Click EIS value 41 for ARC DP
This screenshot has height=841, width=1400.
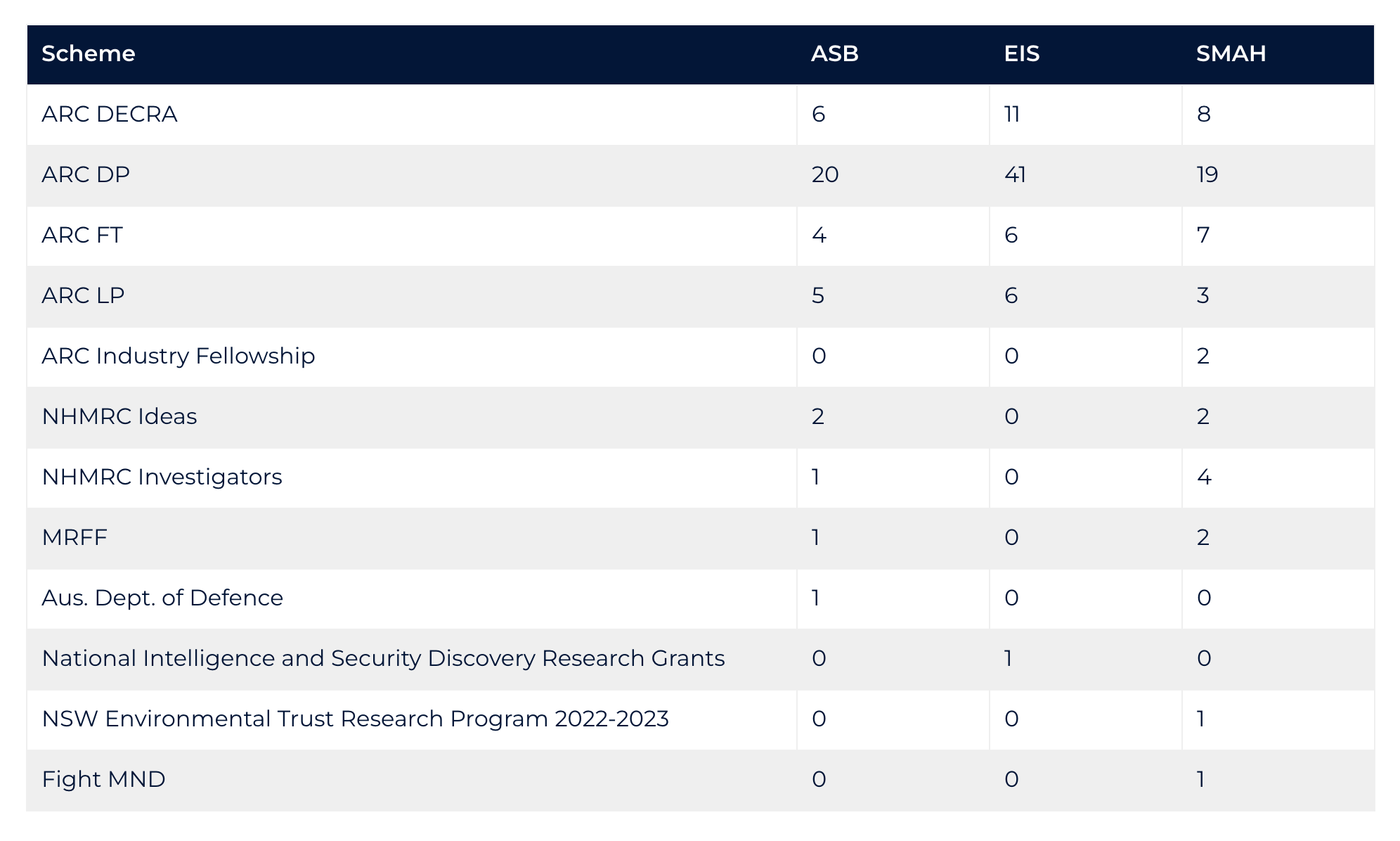click(1016, 174)
